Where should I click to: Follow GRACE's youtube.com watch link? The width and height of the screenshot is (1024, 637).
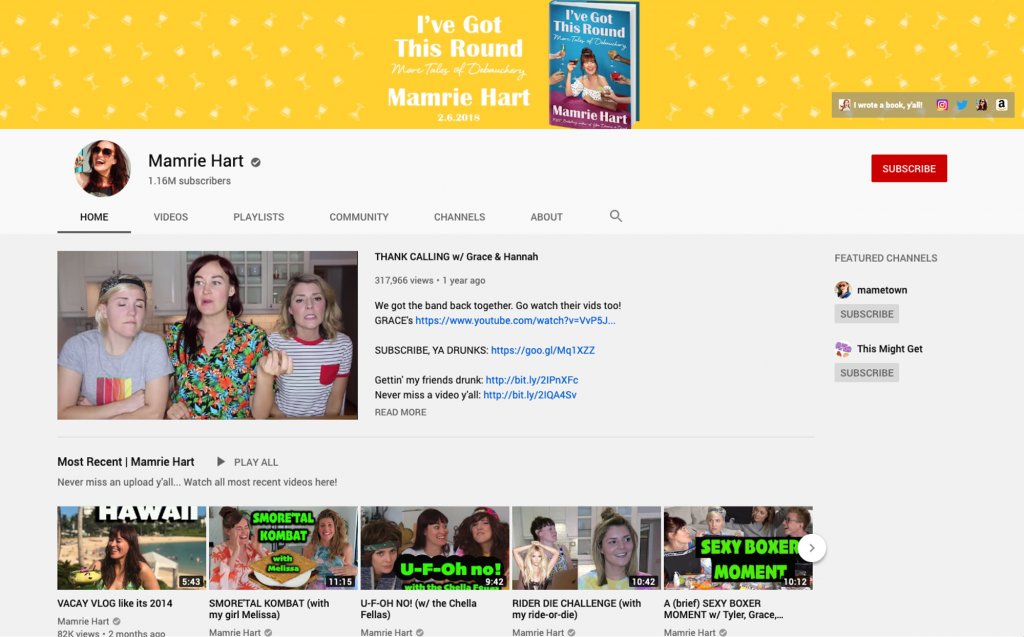click(515, 320)
